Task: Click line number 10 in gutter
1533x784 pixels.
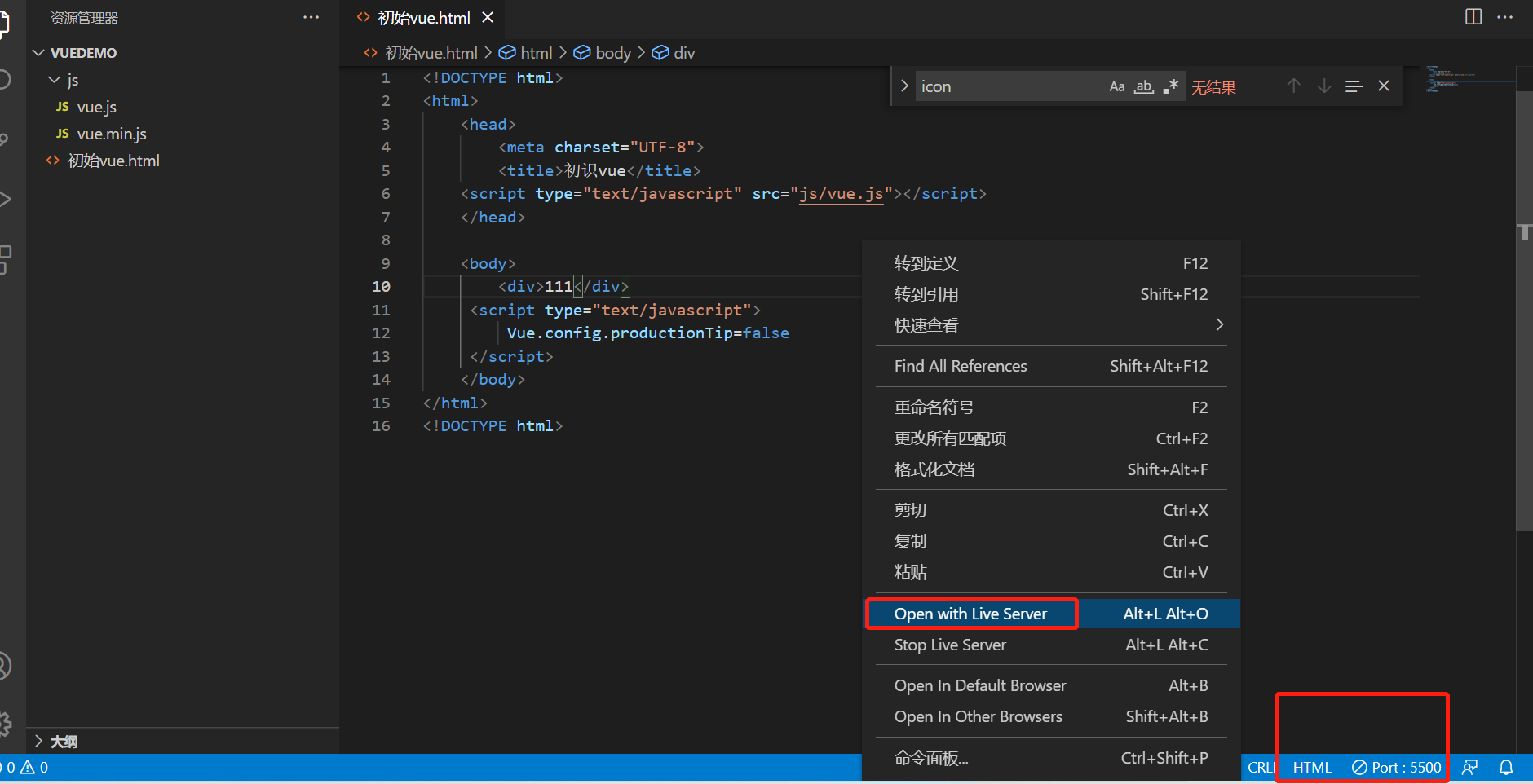Action: pyautogui.click(x=381, y=287)
